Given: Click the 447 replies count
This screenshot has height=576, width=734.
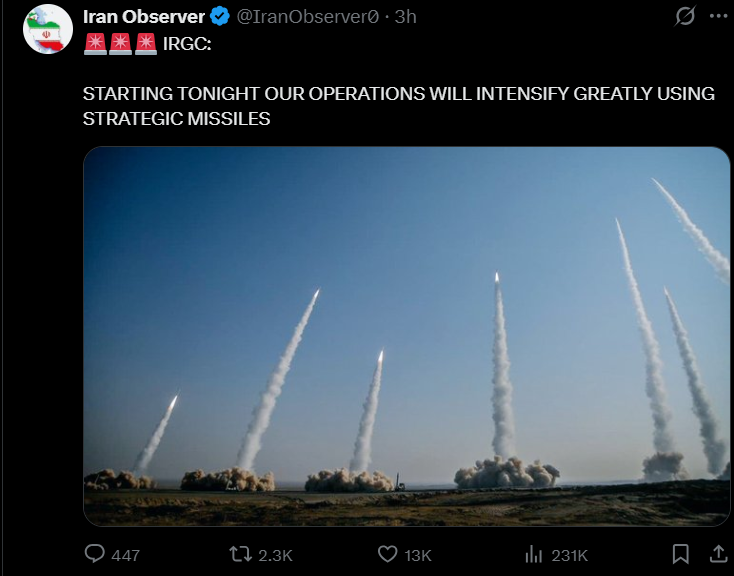Looking at the screenshot, I should pos(125,555).
